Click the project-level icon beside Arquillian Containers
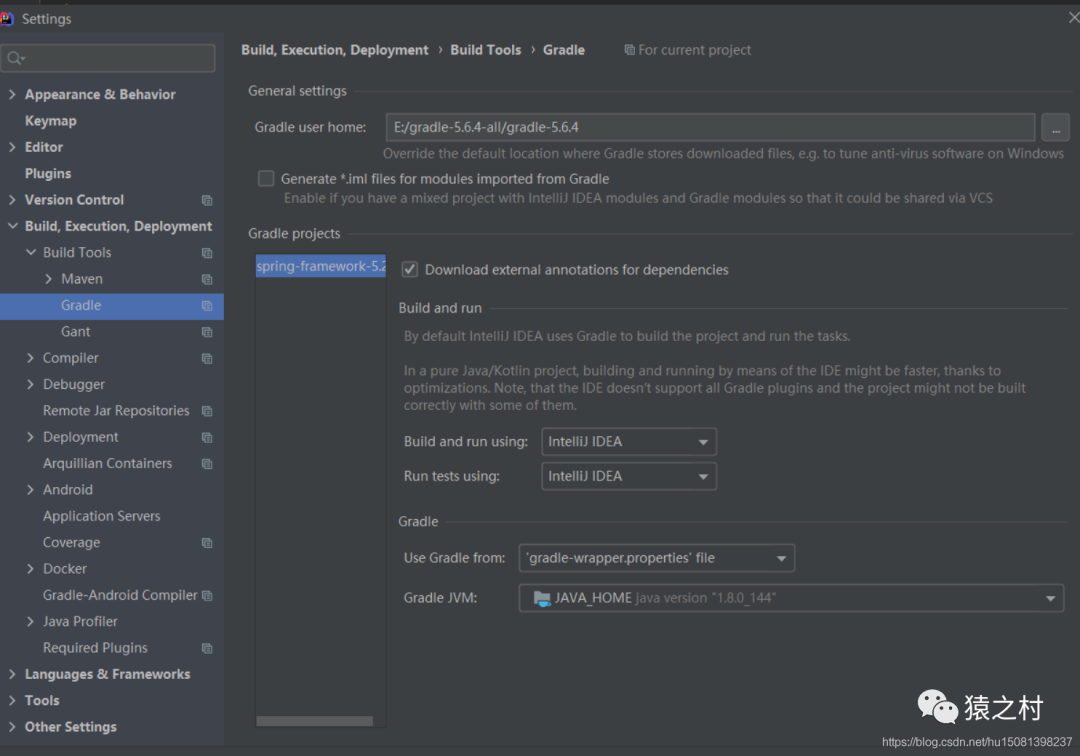The image size is (1080, 756). [207, 464]
